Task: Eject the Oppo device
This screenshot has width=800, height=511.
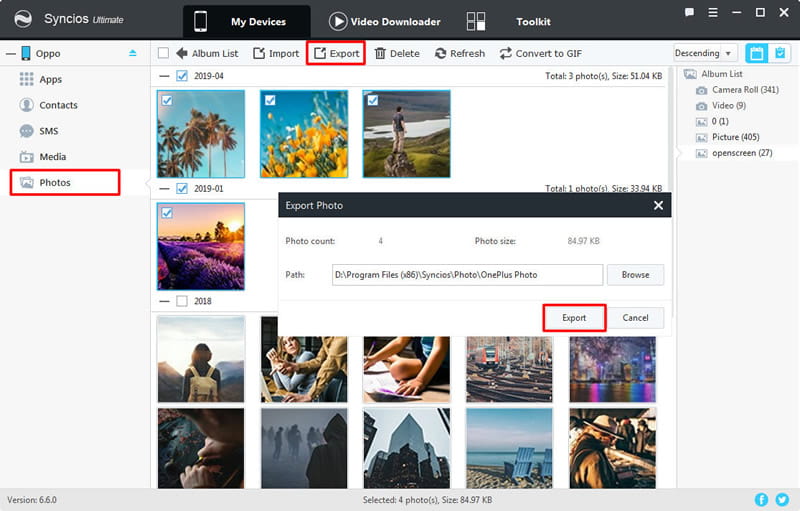Action: [133, 53]
